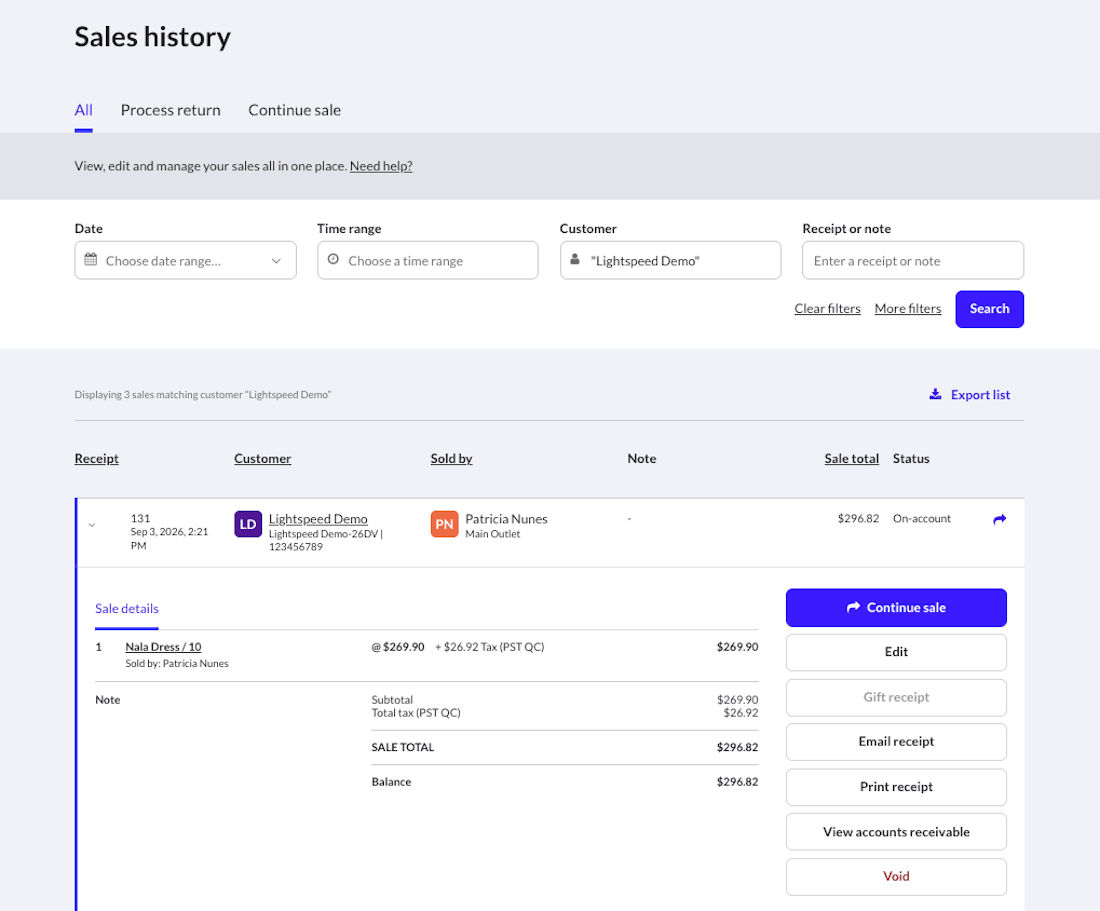Click Clear filters link
This screenshot has width=1100, height=911.
point(827,309)
